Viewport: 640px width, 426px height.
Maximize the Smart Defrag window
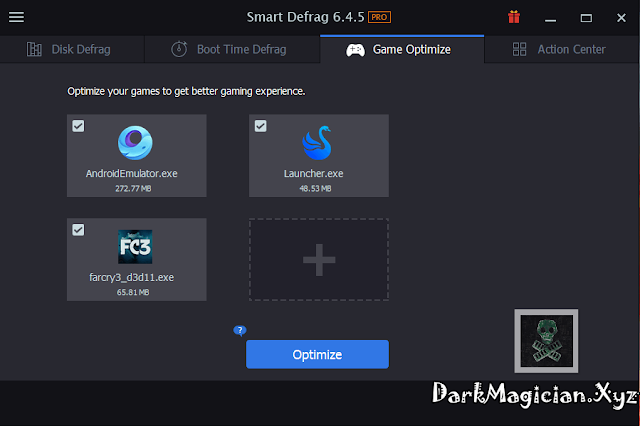pos(586,18)
